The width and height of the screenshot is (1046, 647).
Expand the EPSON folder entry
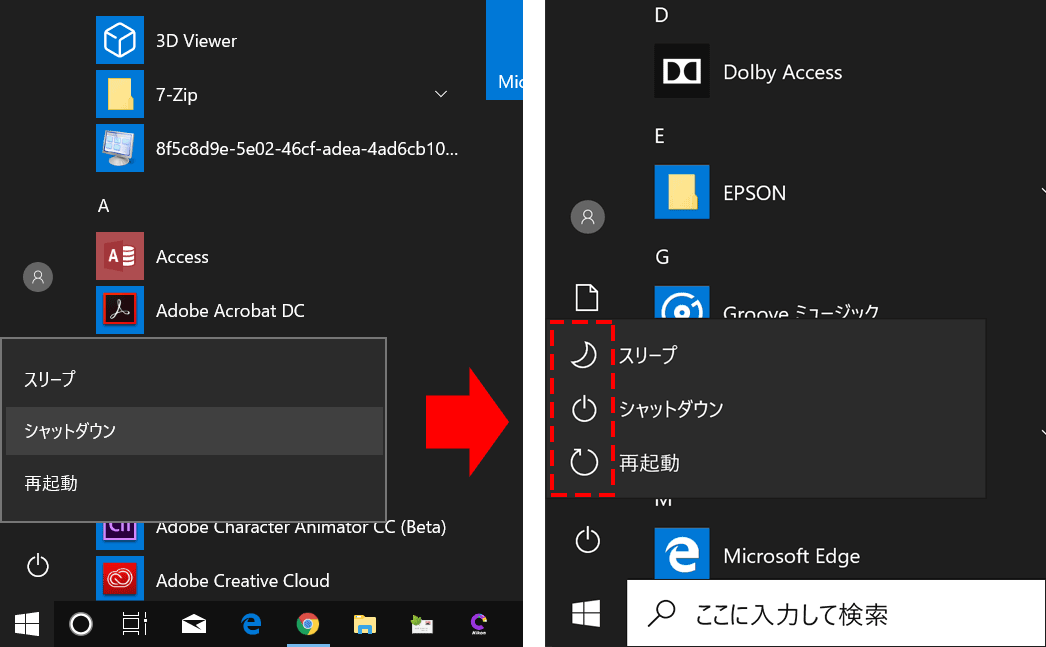tap(754, 193)
